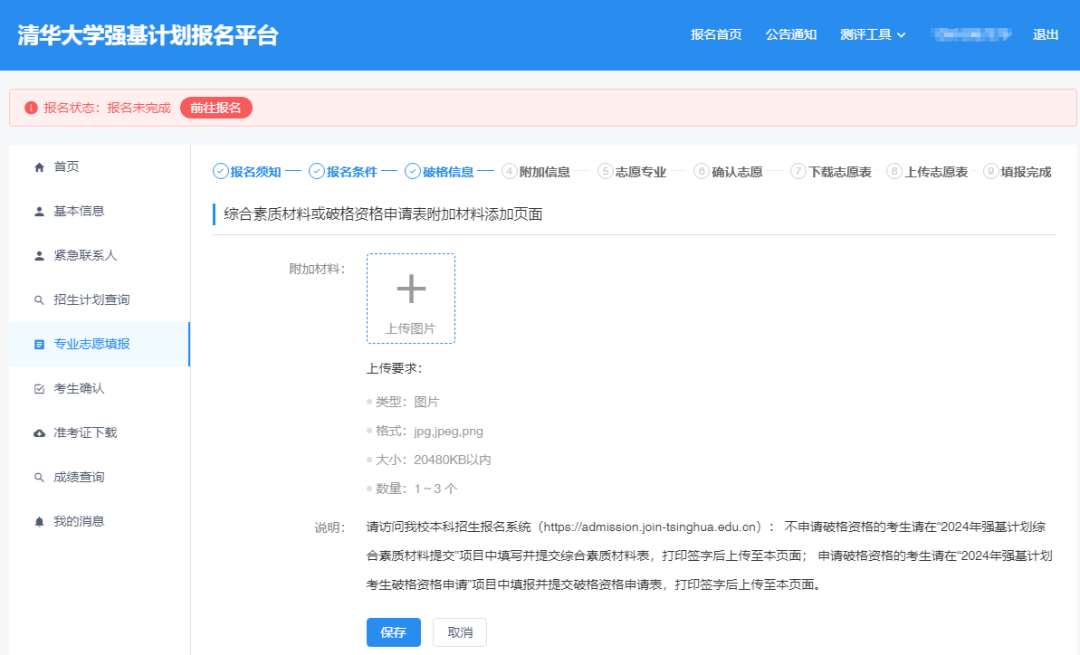Click the 清华大学强基计划报名平台 title
The width and height of the screenshot is (1080, 655).
click(147, 35)
